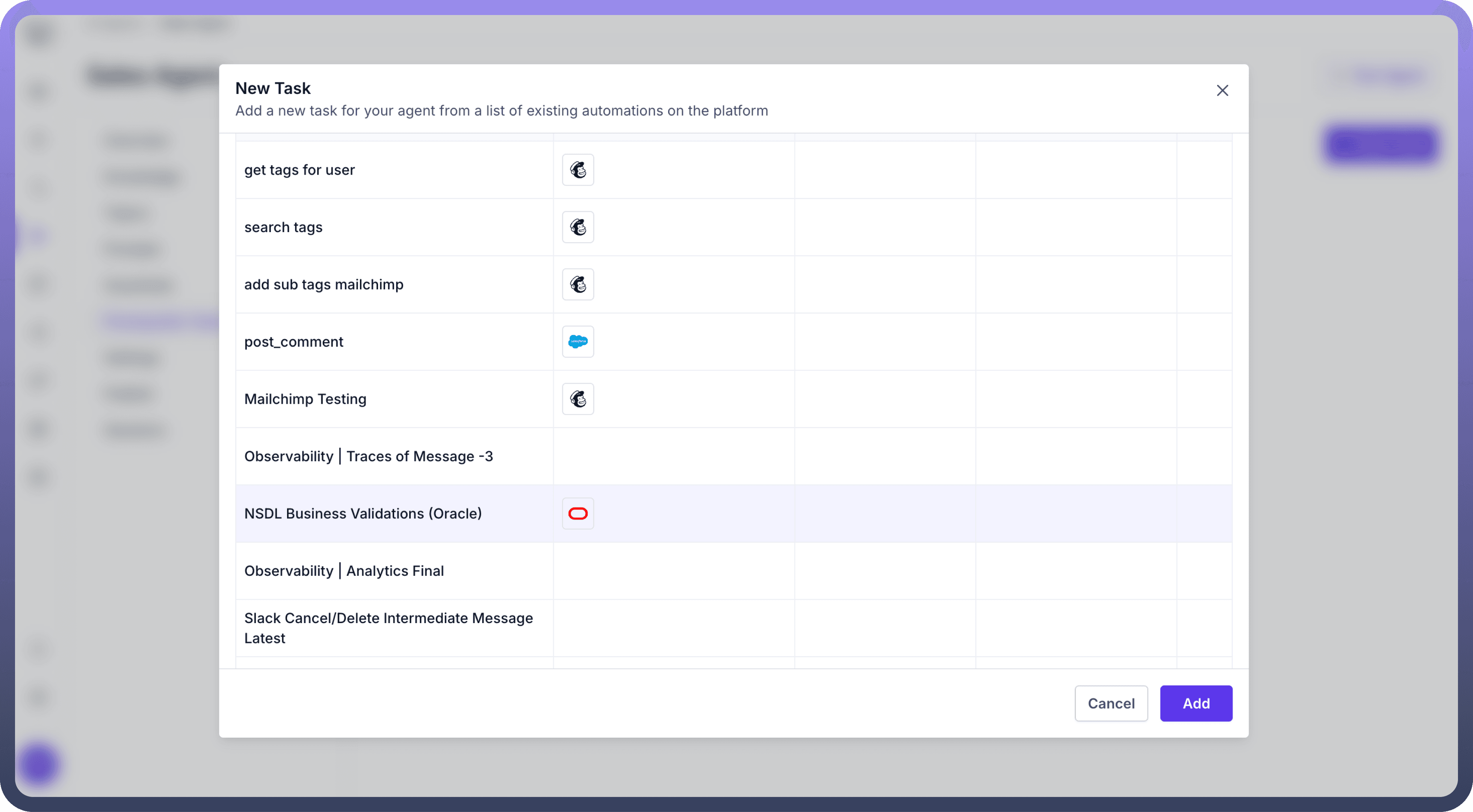Click Mailchimp icon in get tags for user row
The width and height of the screenshot is (1473, 812).
pos(578,170)
